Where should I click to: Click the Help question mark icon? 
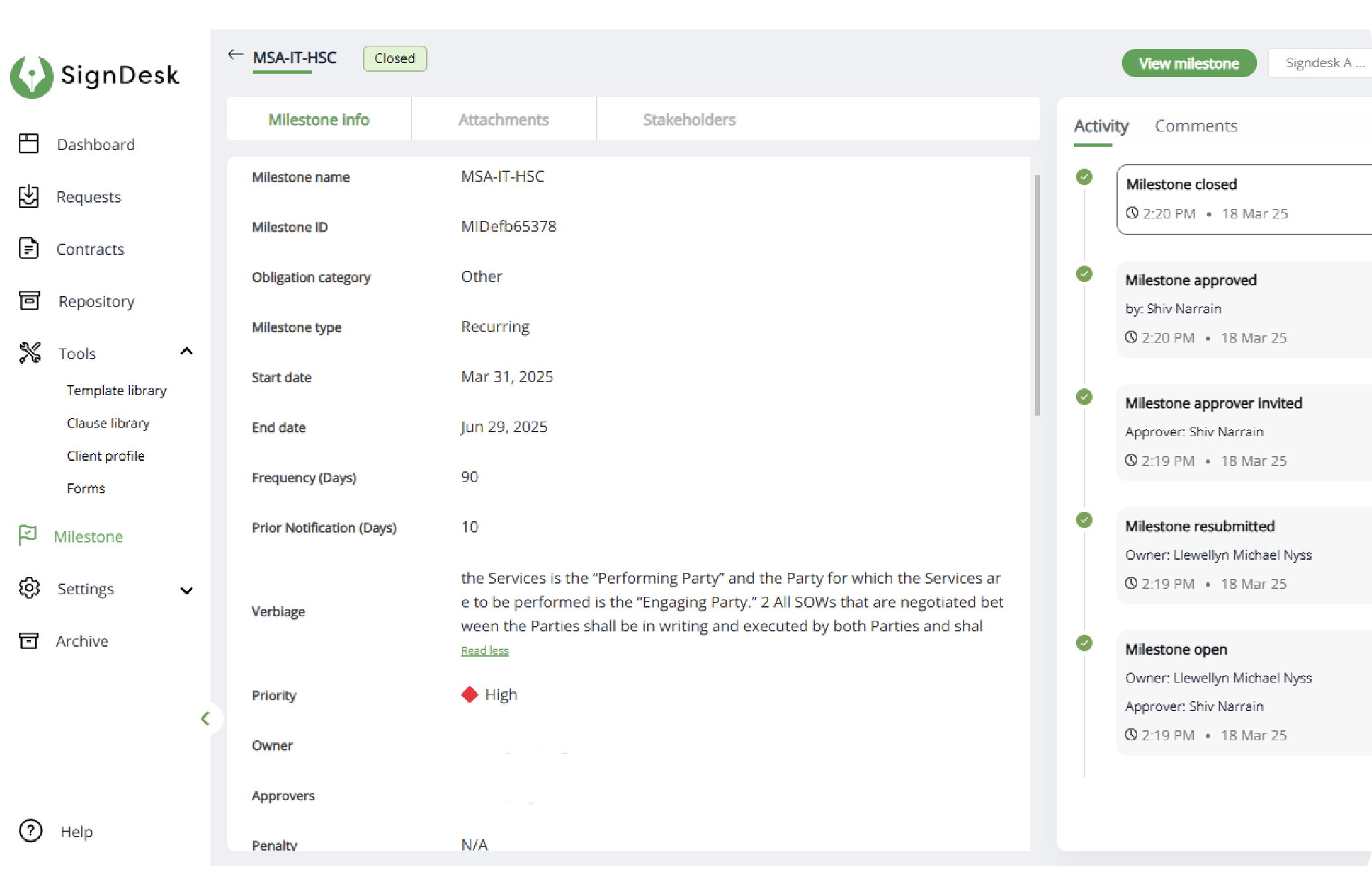click(31, 831)
